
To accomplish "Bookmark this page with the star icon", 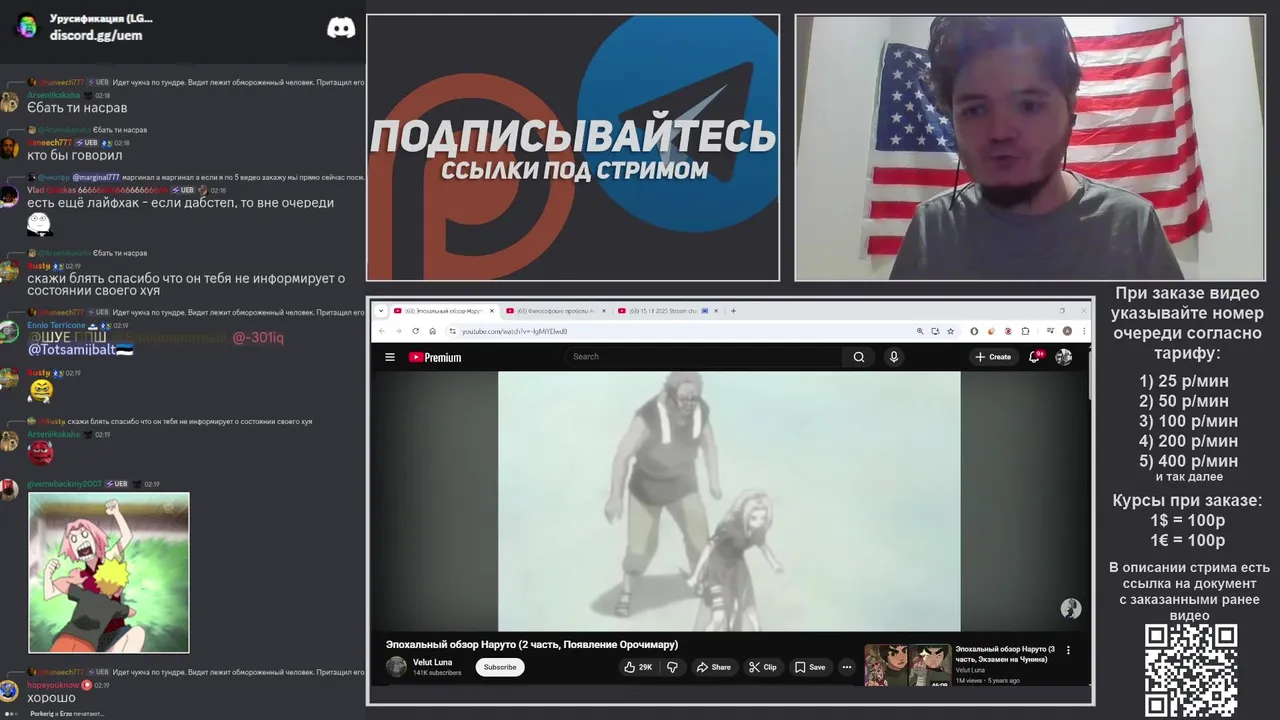I will (x=950, y=331).
